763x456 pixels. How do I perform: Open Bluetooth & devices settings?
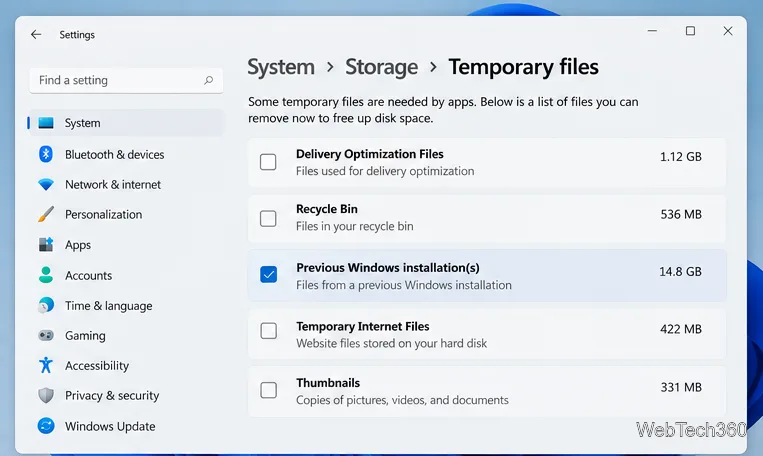(127, 154)
